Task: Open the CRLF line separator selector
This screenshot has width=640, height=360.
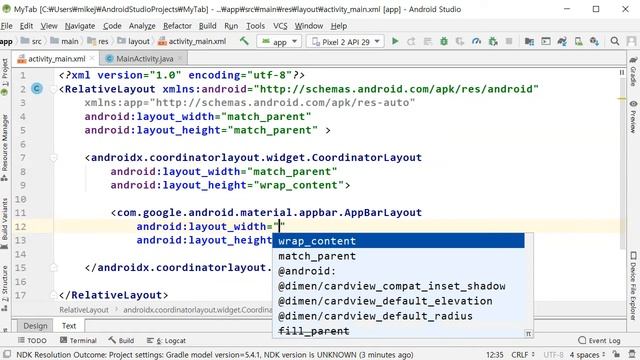Action: click(x=523, y=354)
